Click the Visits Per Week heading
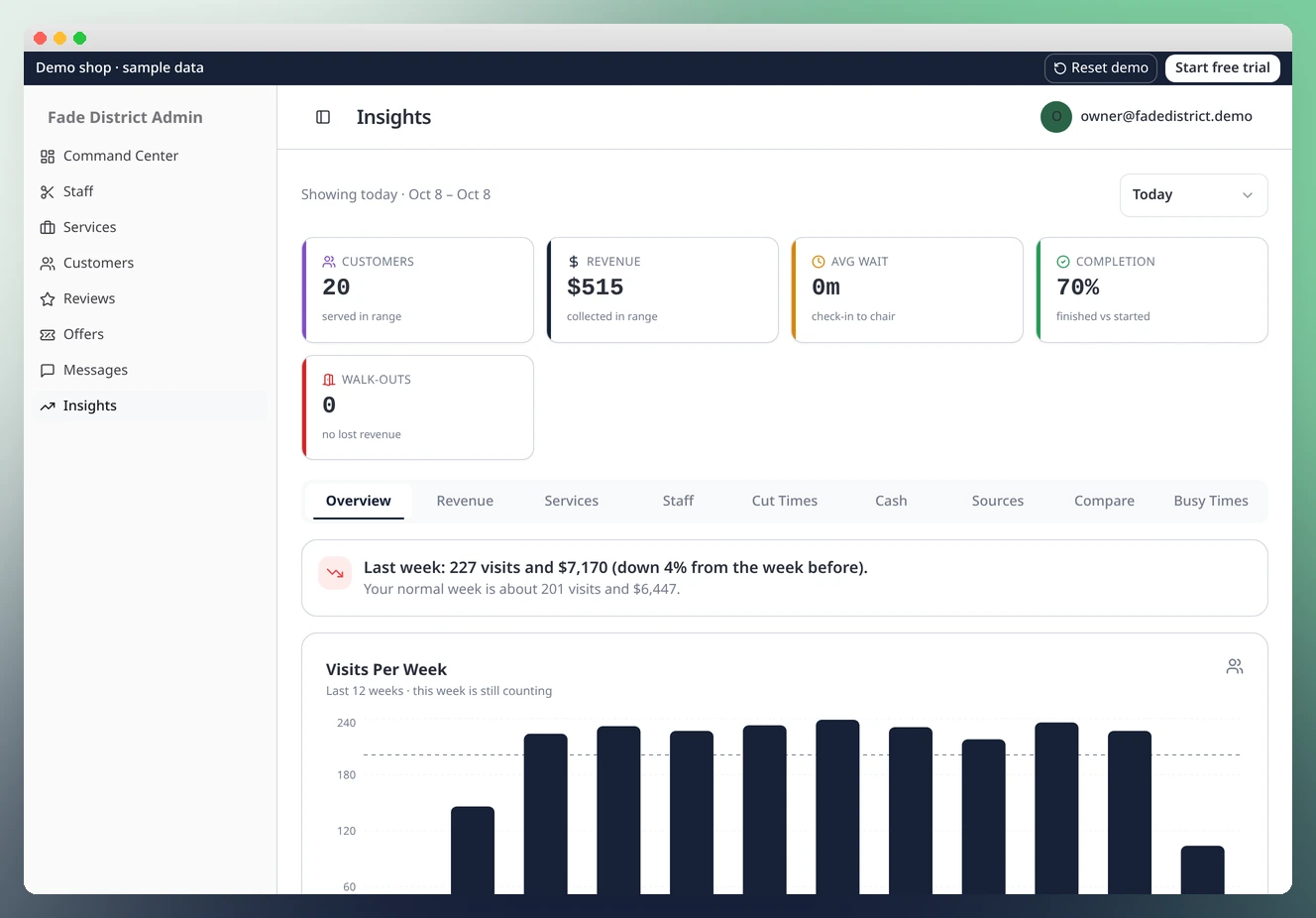Image resolution: width=1316 pixels, height=918 pixels. [x=386, y=670]
